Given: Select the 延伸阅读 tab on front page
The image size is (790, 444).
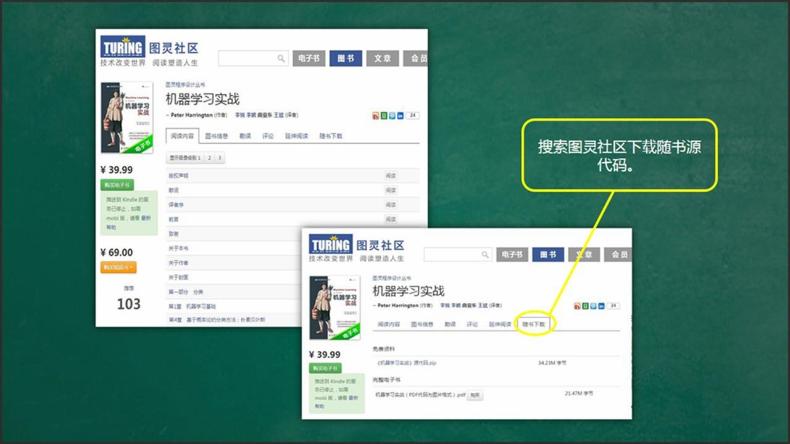Looking at the screenshot, I should (x=500, y=324).
